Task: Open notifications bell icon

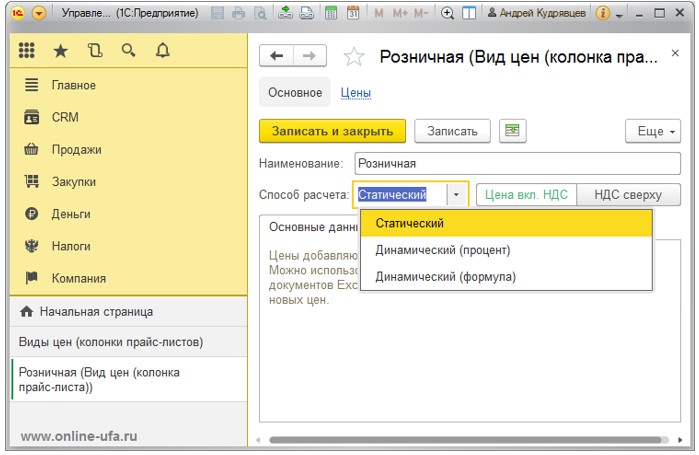Action: coord(162,50)
